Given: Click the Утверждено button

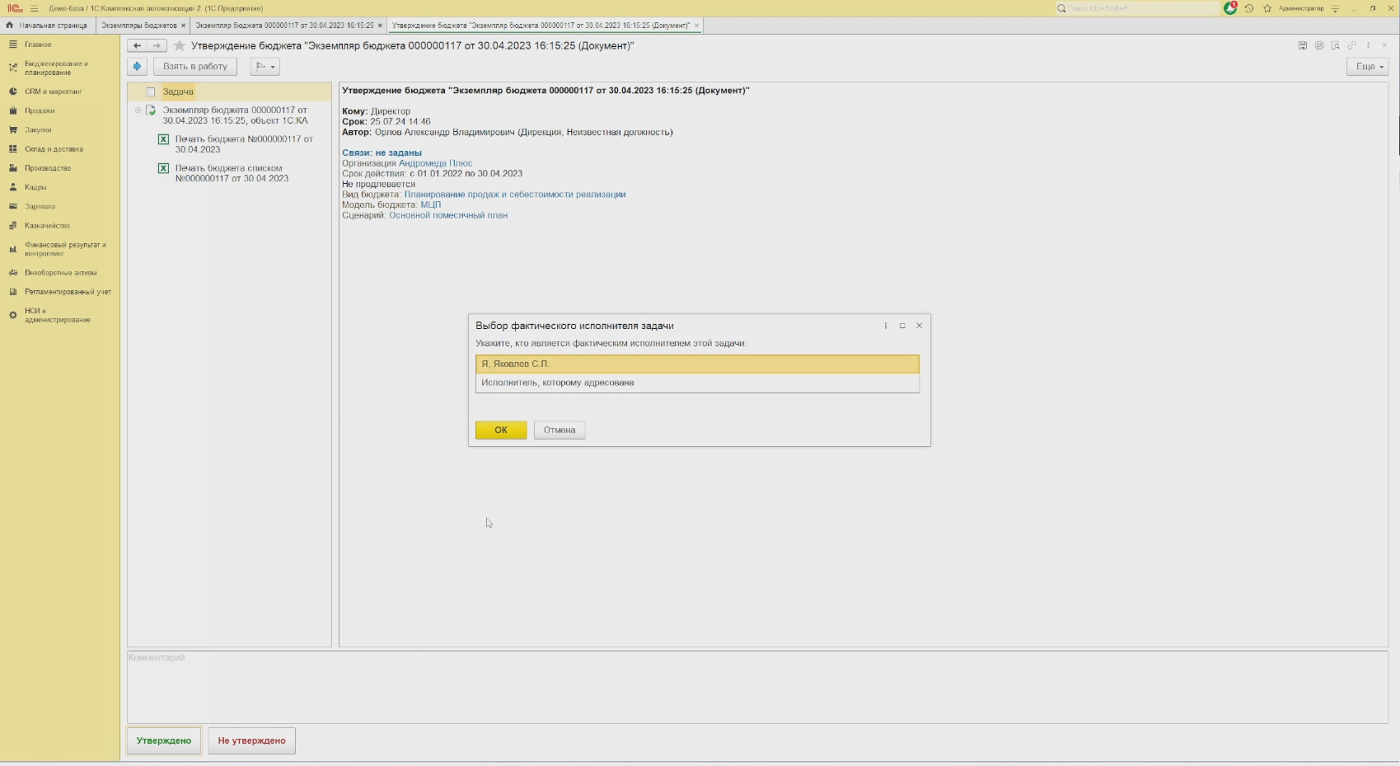Looking at the screenshot, I should [x=164, y=741].
